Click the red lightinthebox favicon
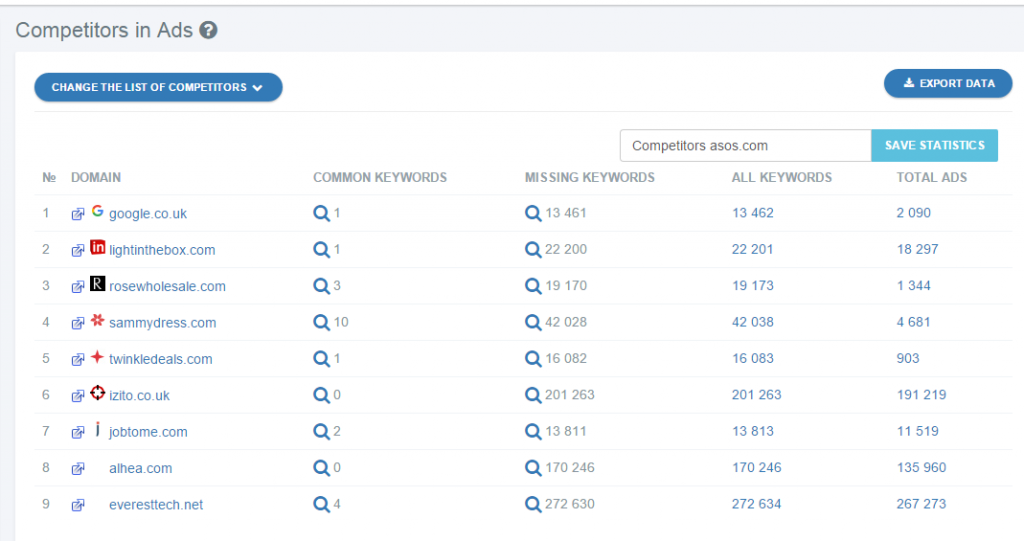The image size is (1024, 541). click(97, 247)
